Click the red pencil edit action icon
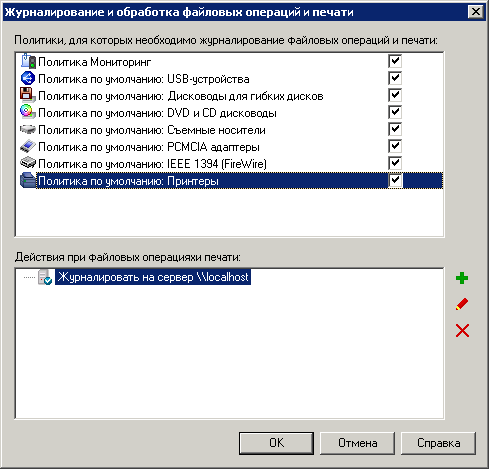The height and width of the screenshot is (469, 489). (462, 304)
